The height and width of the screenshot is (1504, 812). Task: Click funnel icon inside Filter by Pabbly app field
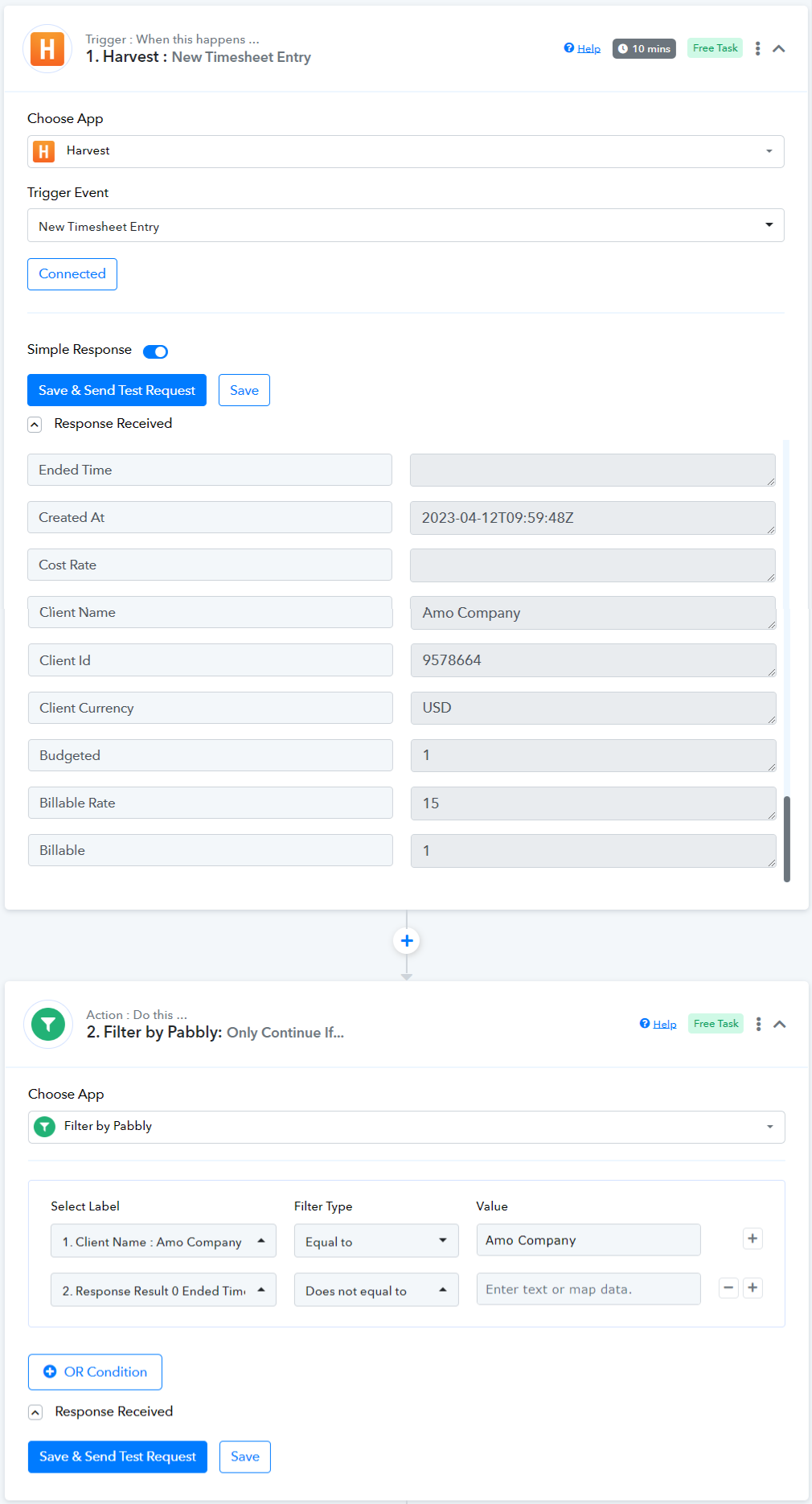pos(45,1127)
